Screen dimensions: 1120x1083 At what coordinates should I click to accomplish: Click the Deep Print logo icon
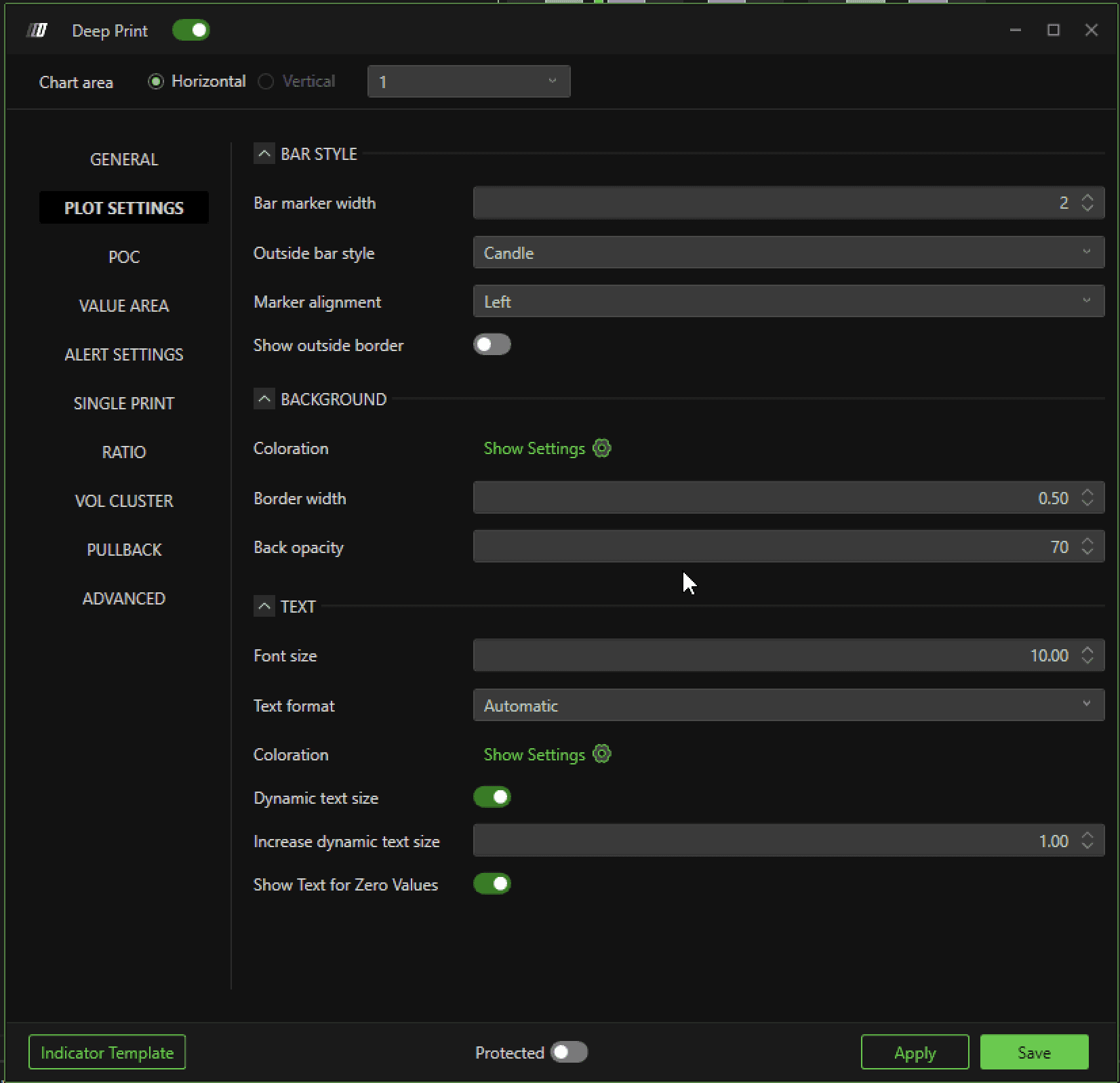pos(37,30)
